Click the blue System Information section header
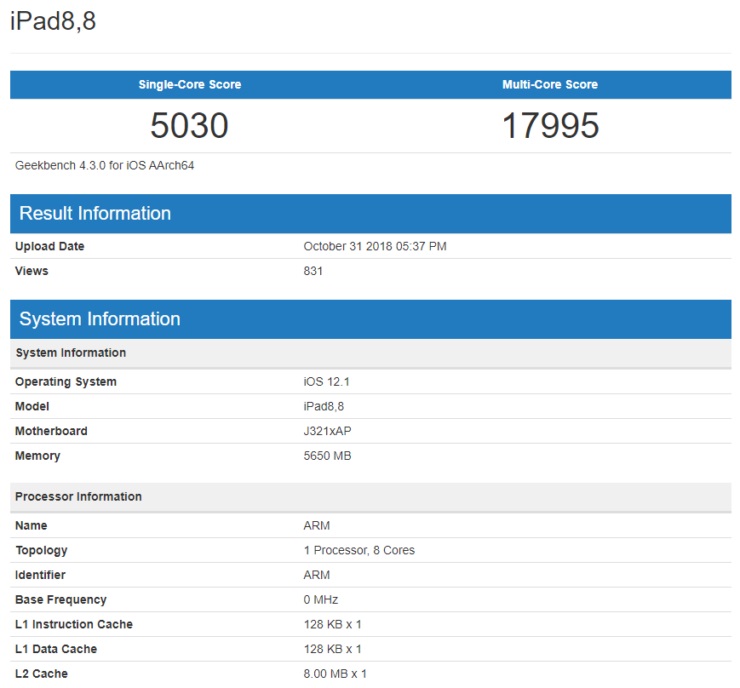The width and height of the screenshot is (740, 688). pos(100,319)
